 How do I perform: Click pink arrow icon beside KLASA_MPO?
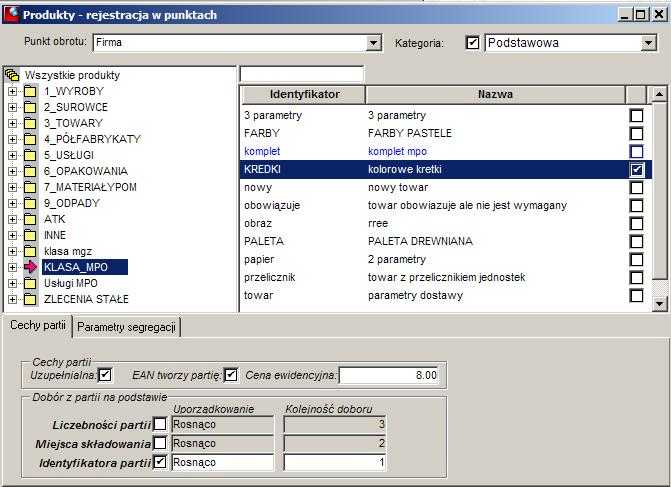pyautogui.click(x=31, y=267)
